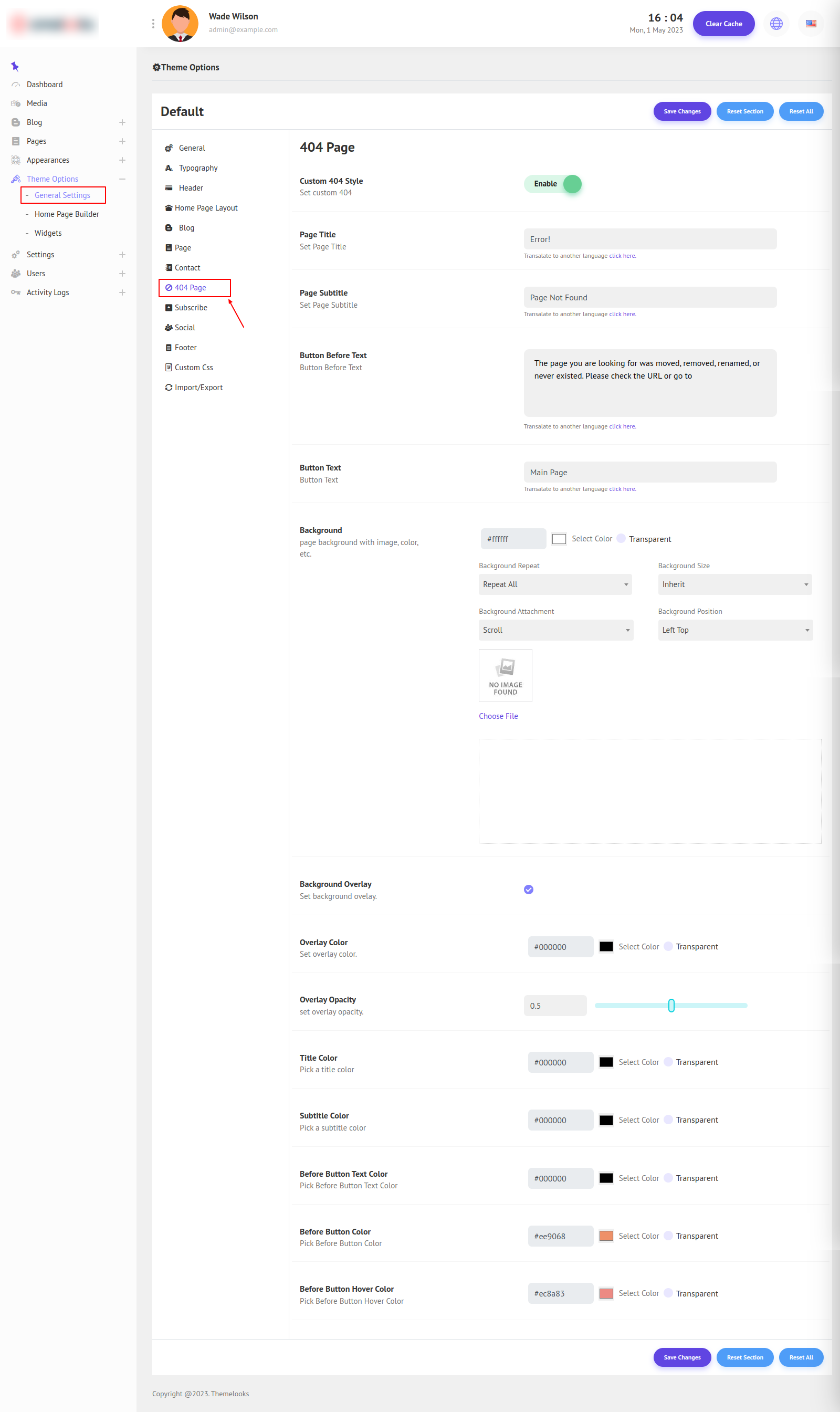Switch to the Footer options section
Image resolution: width=840 pixels, height=1412 pixels.
185,348
